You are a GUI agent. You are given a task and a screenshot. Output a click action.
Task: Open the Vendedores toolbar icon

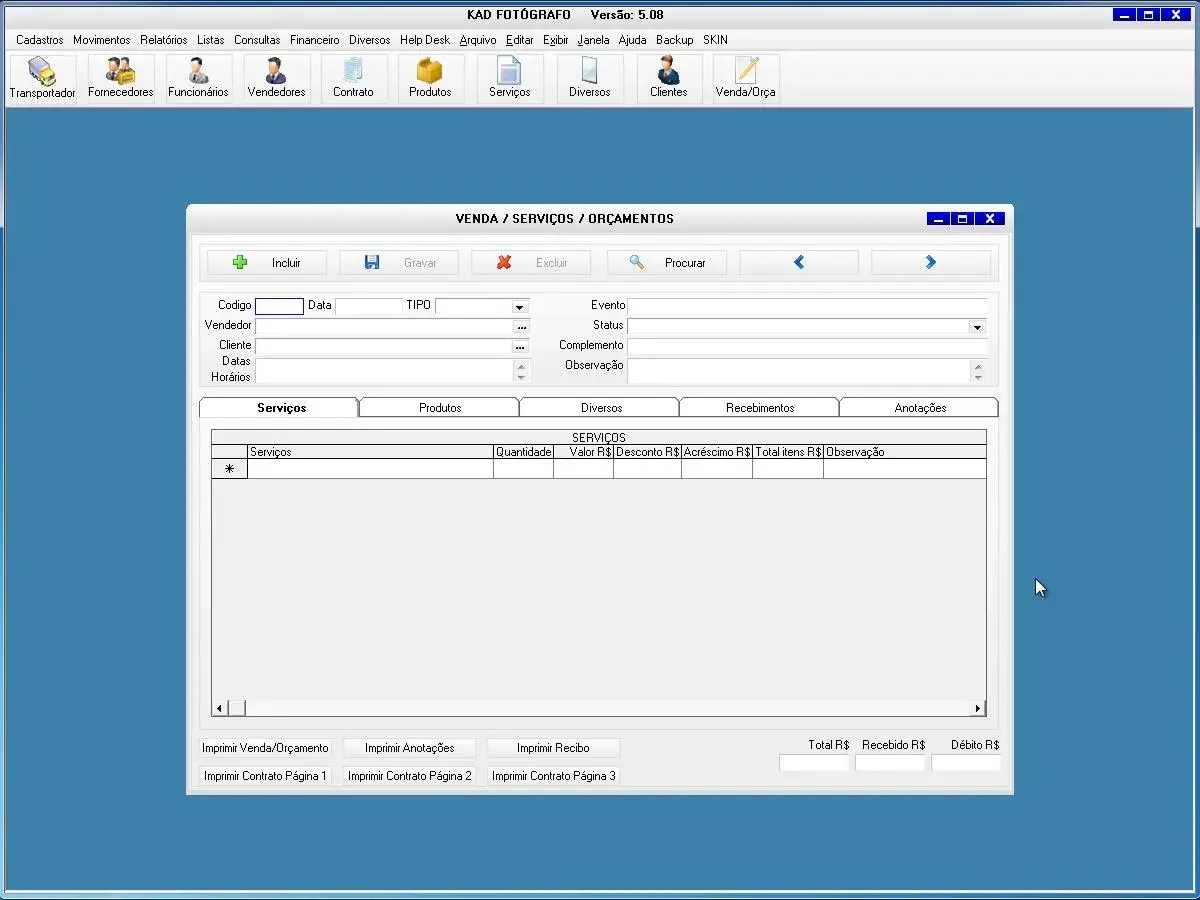click(276, 78)
